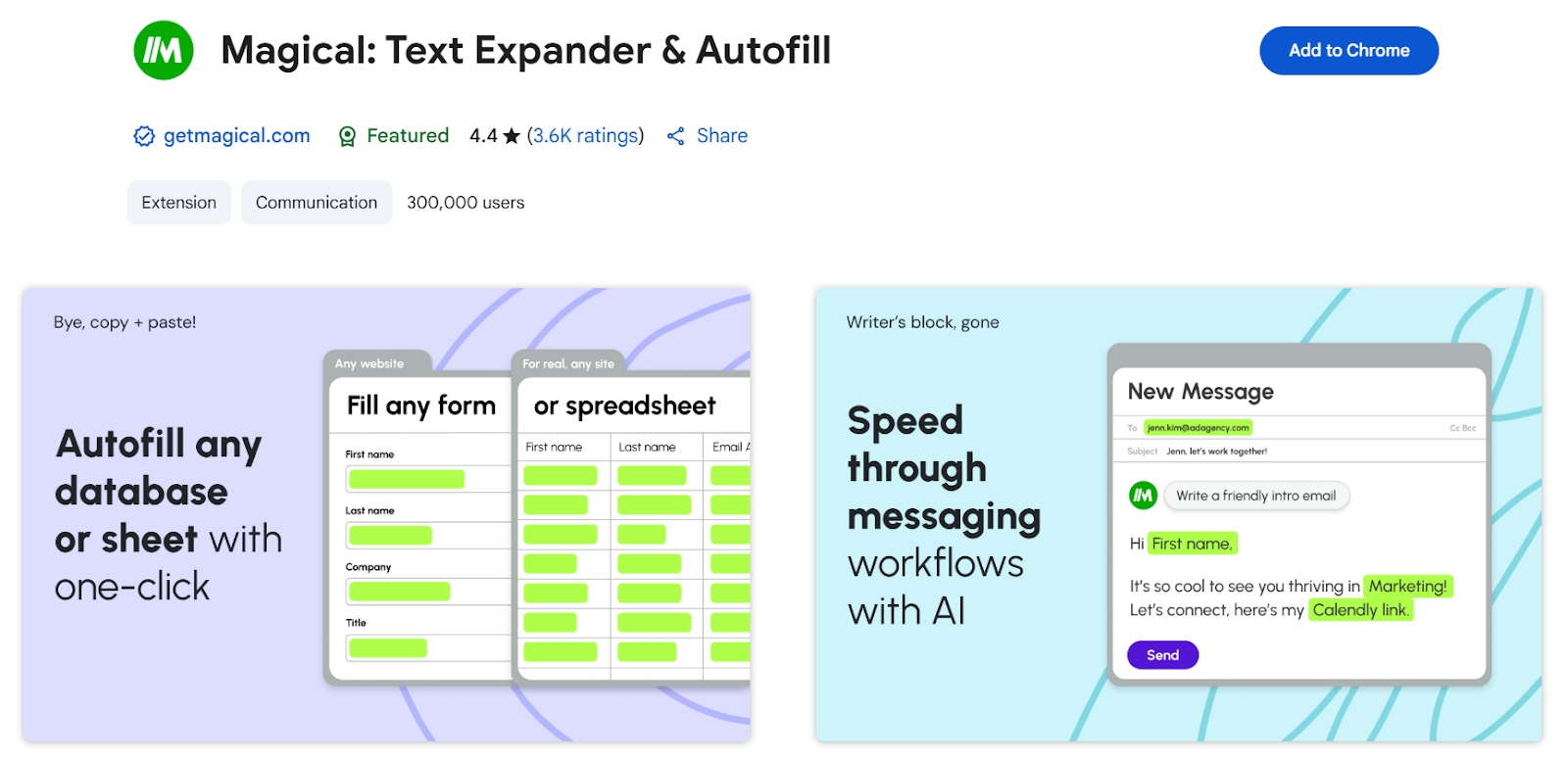Select the Communication category chip
This screenshot has width=1568, height=762.
coord(316,202)
